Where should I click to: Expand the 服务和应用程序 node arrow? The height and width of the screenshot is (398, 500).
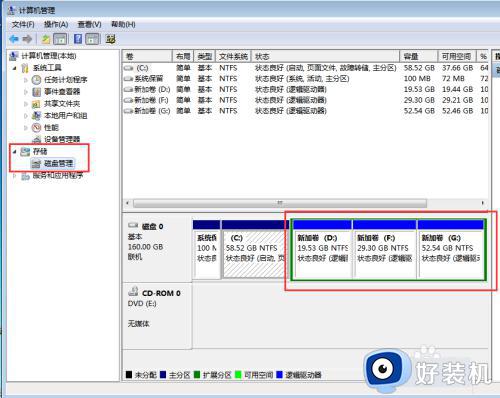coord(14,175)
